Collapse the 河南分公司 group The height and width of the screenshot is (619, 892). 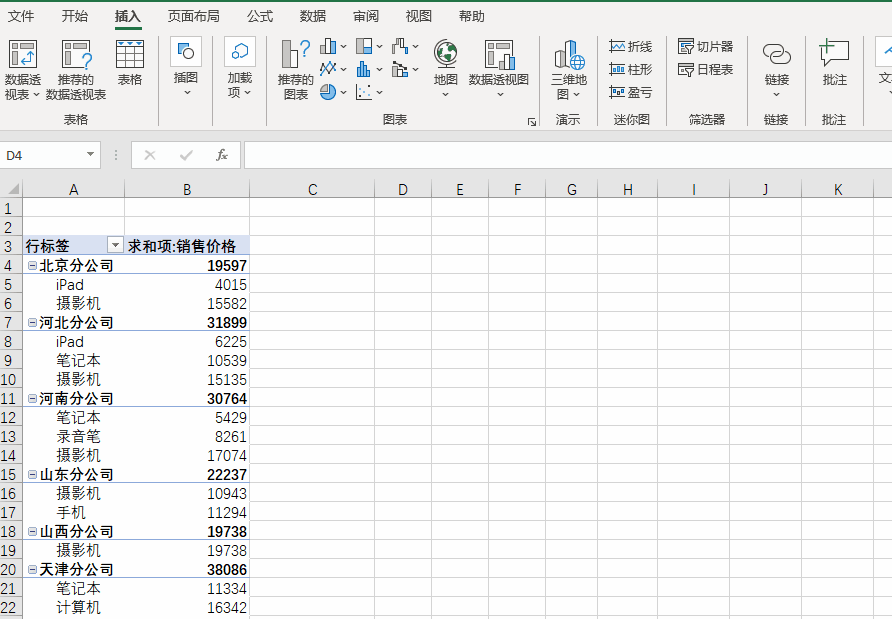tap(32, 398)
